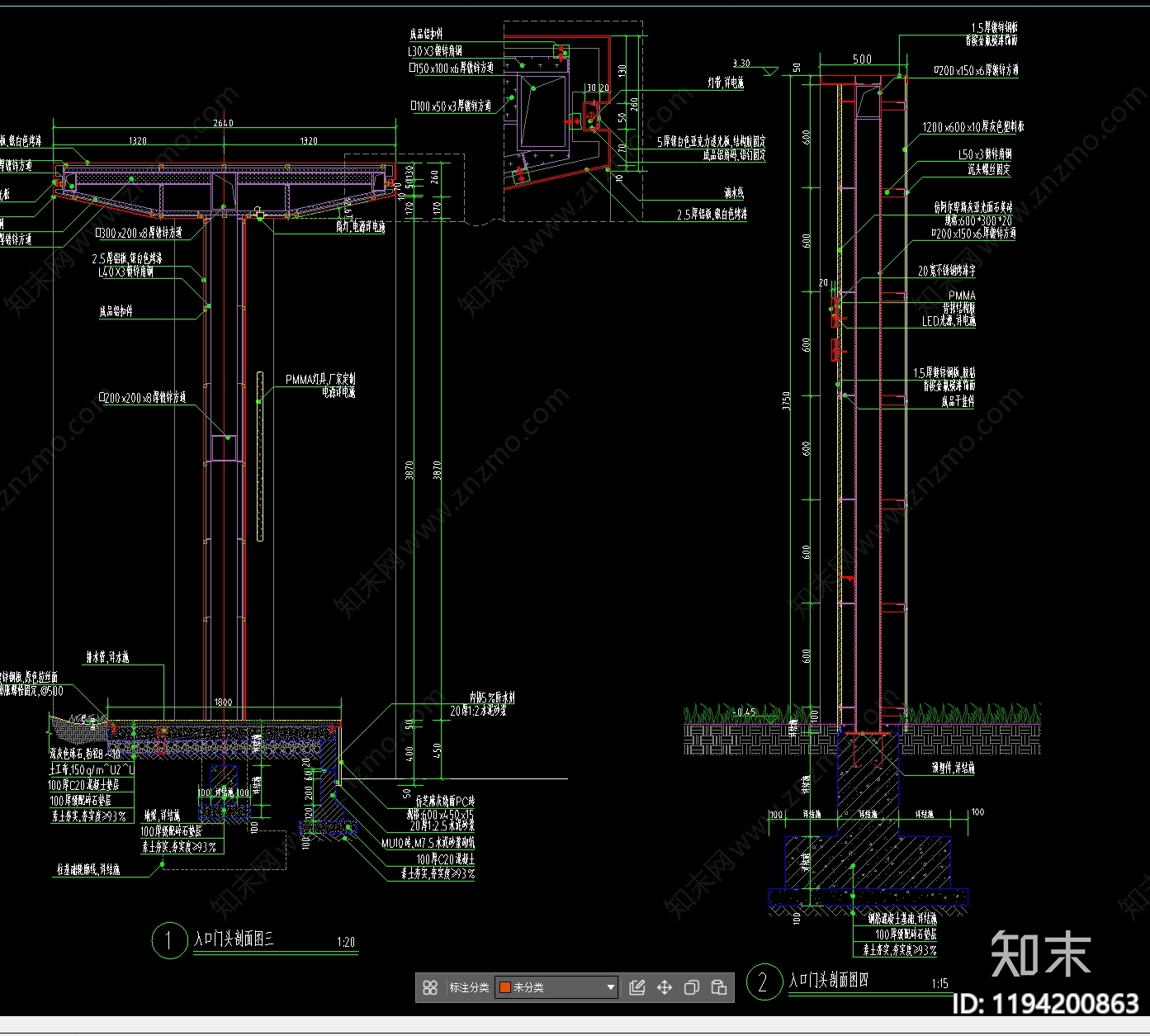Click the circled number 1 section marker
Screen dimensions: 1150x1036
pyautogui.click(x=169, y=940)
